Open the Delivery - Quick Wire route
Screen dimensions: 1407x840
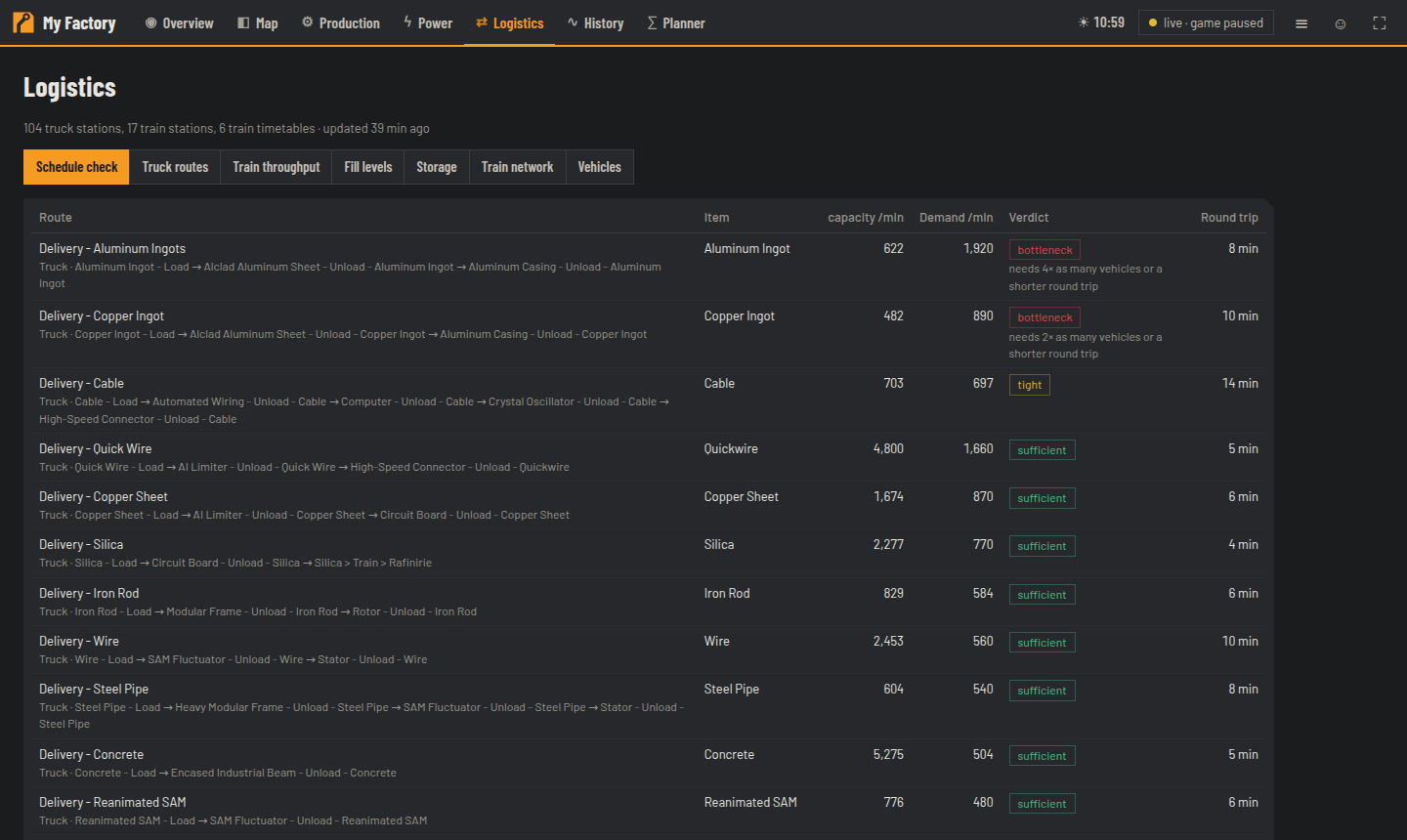point(96,449)
